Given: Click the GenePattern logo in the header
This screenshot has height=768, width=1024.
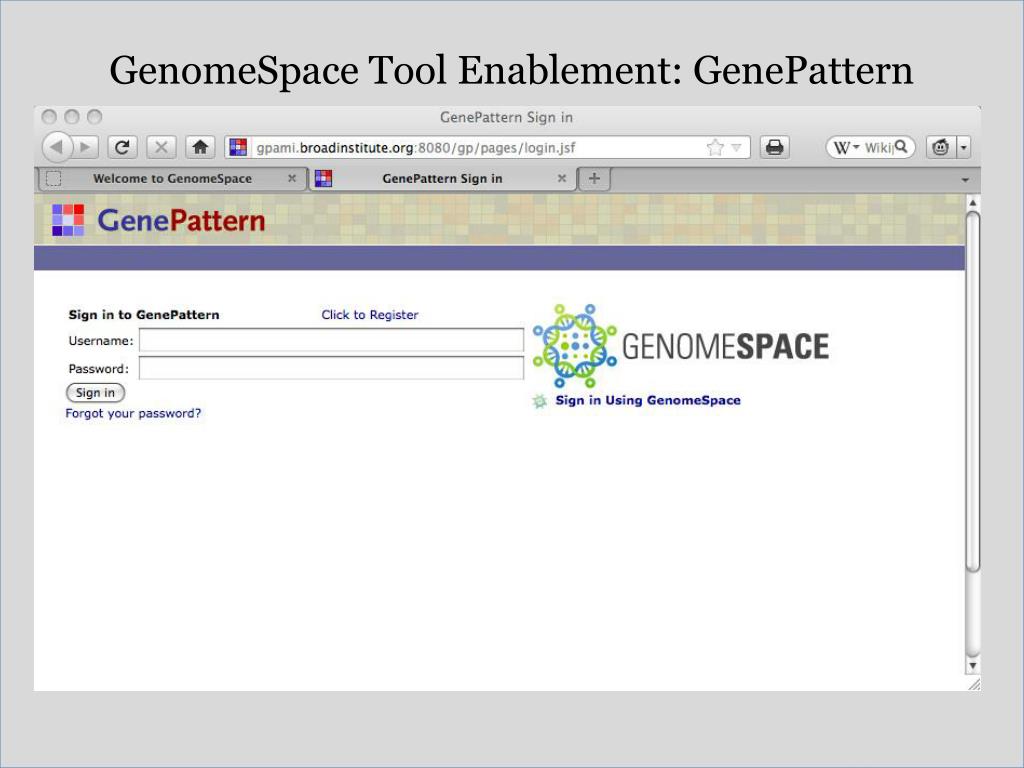Looking at the screenshot, I should pyautogui.click(x=159, y=220).
